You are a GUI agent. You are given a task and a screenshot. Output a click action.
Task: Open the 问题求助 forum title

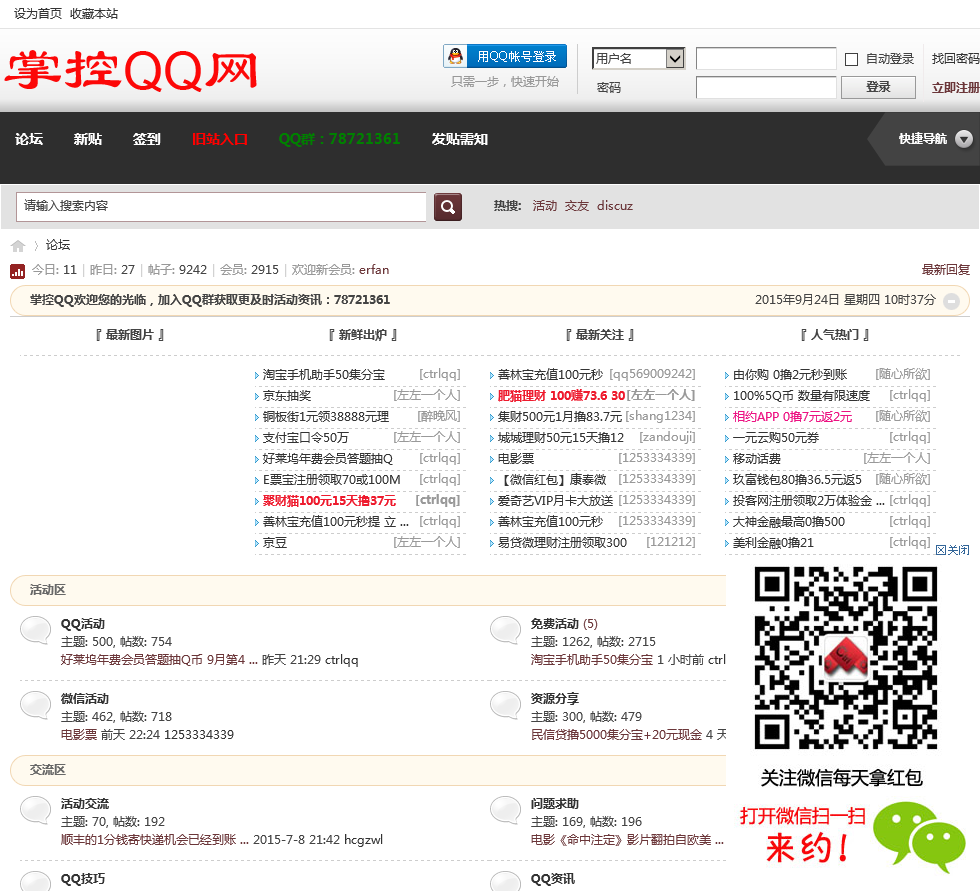click(554, 804)
